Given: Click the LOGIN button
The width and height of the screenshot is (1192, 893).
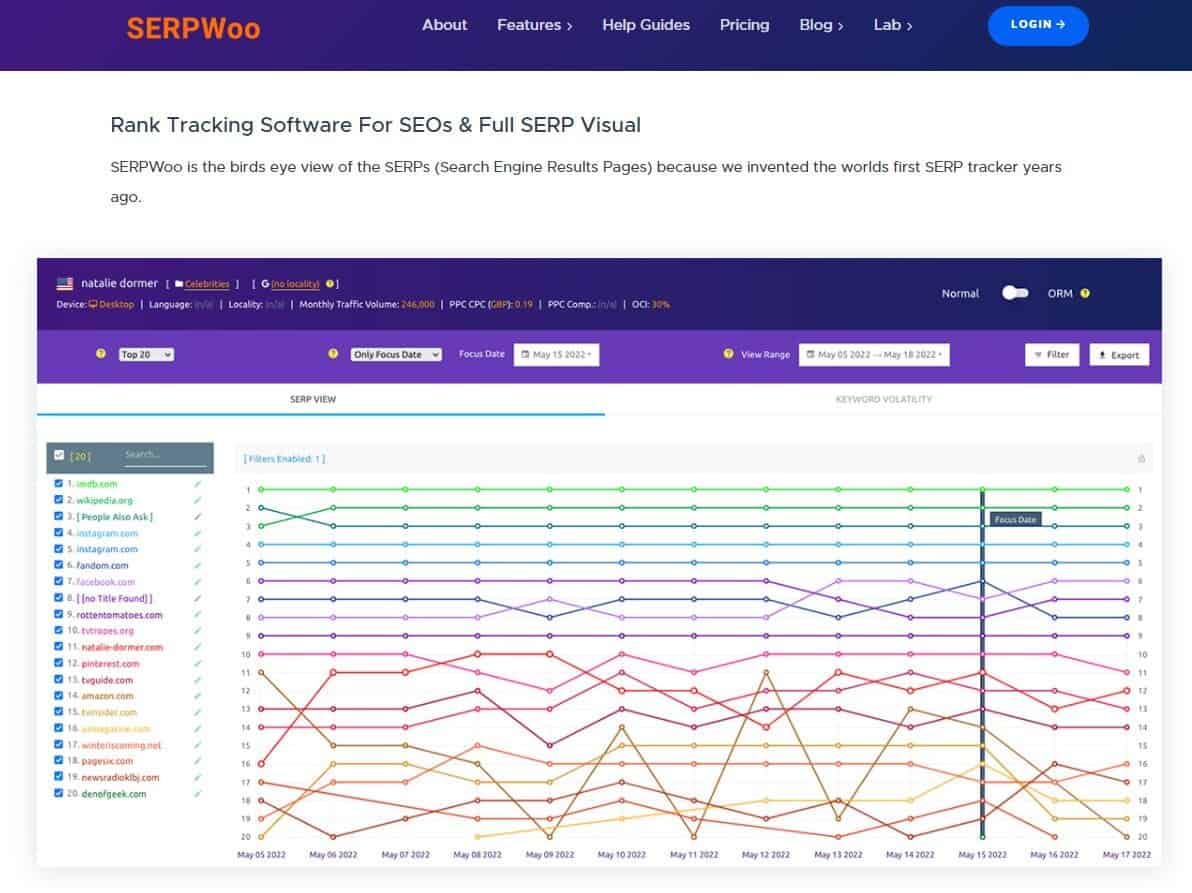Looking at the screenshot, I should [1038, 25].
